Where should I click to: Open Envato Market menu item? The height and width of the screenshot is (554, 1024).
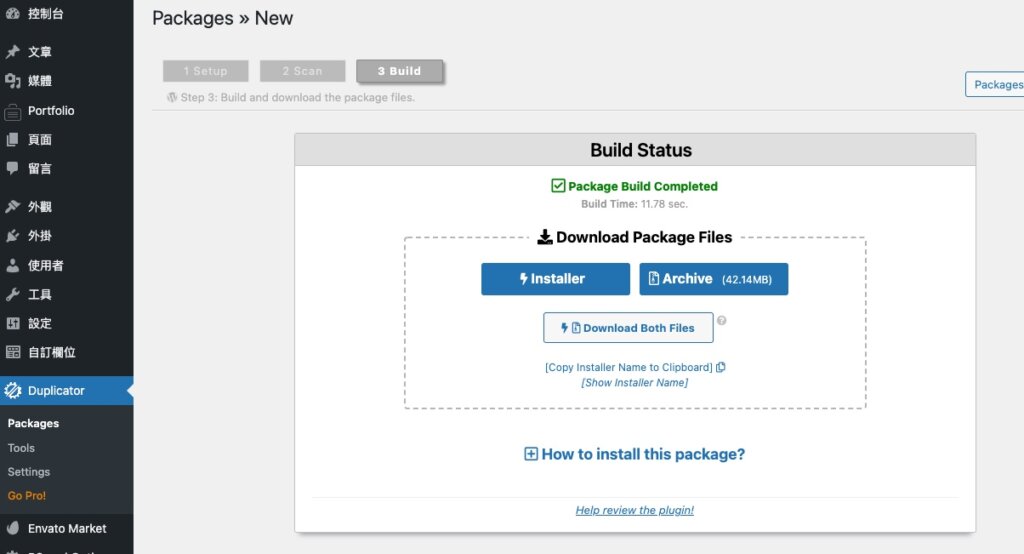pos(67,528)
